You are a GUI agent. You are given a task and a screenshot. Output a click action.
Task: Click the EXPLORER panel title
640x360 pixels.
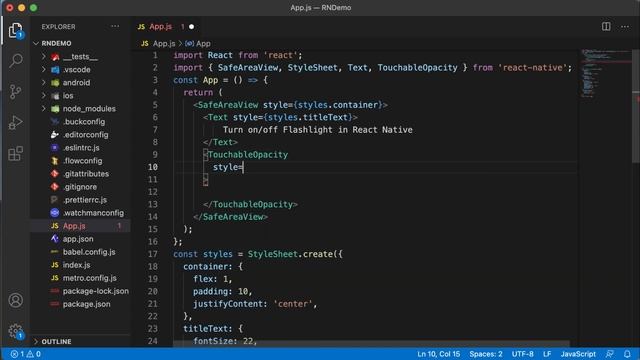coord(58,27)
